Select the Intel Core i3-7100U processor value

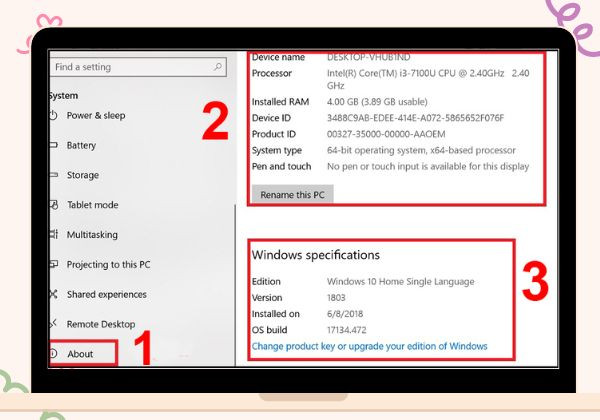[428, 79]
